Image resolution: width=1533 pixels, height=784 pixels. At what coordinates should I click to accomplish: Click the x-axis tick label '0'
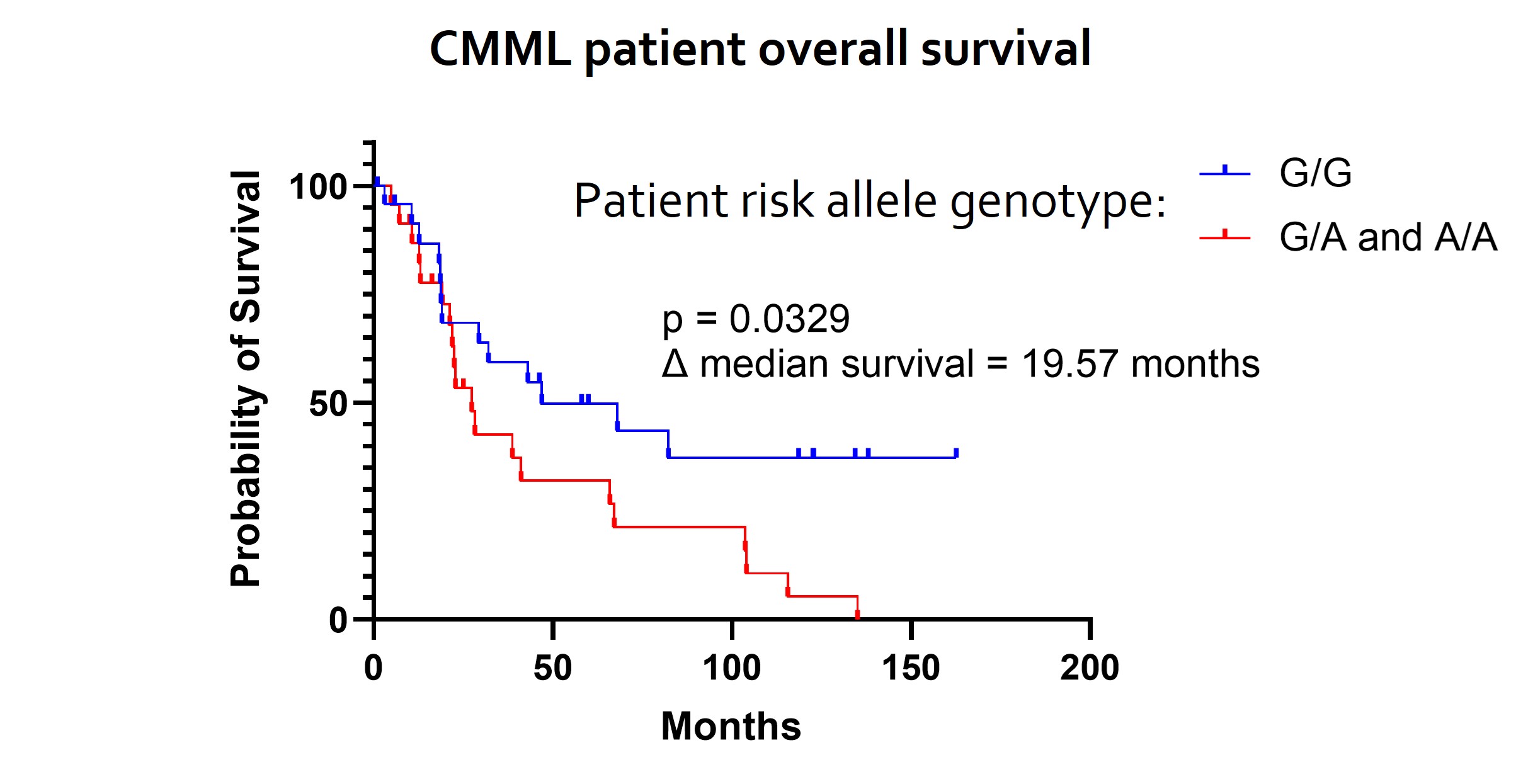tap(373, 668)
